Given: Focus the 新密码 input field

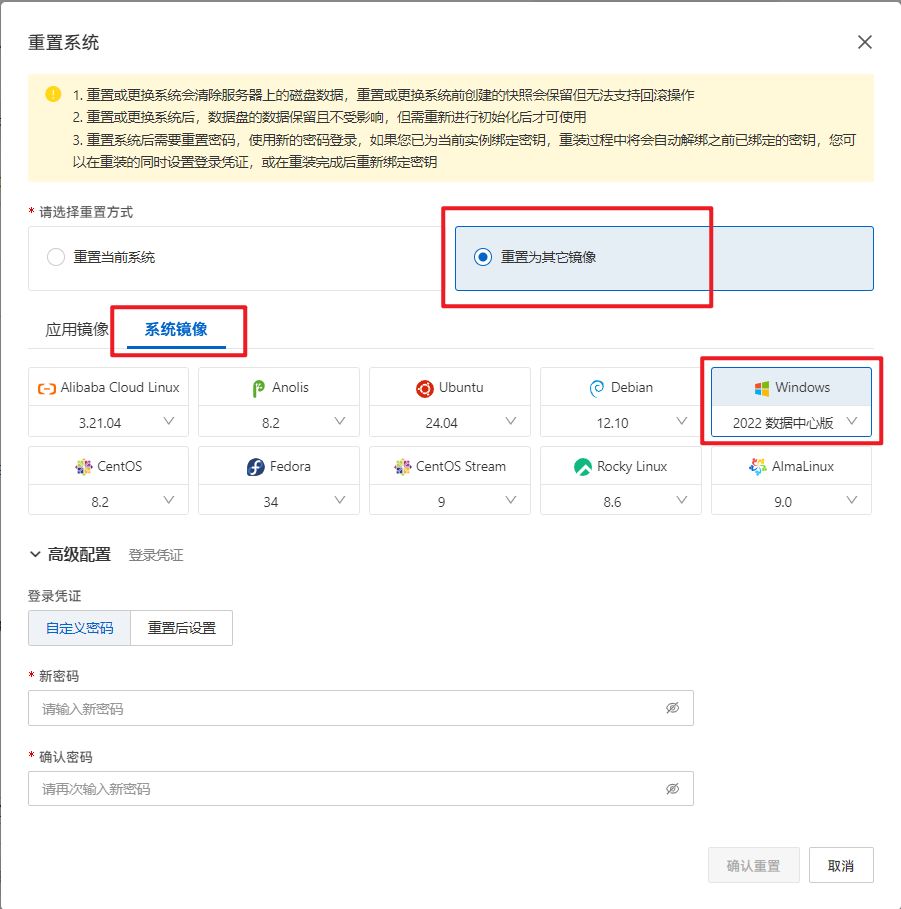Looking at the screenshot, I should click(x=361, y=708).
